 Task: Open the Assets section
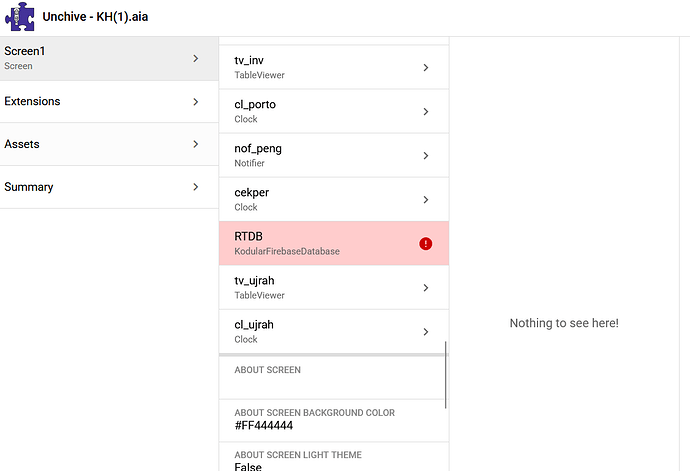pos(109,144)
